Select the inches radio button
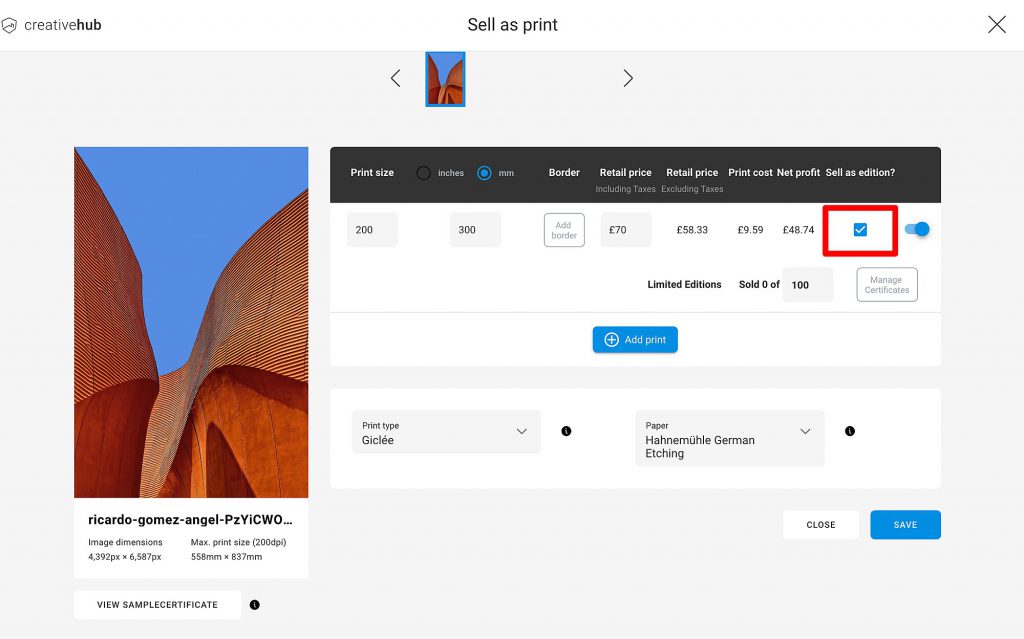Viewport: 1024px width, 639px height. 426,172
